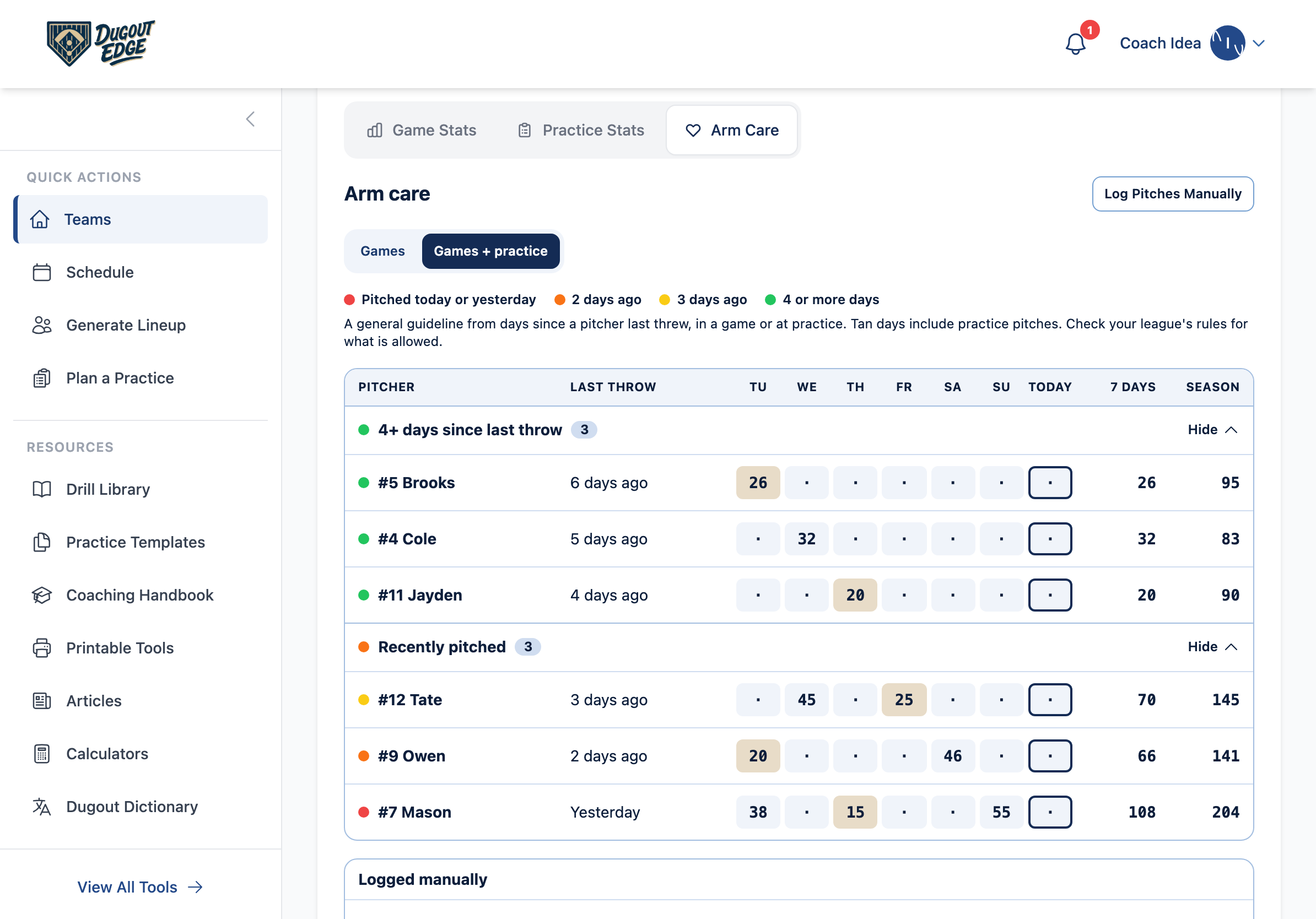Open the Coaching Handbook resource
The height and width of the screenshot is (919, 1316).
coord(141,594)
